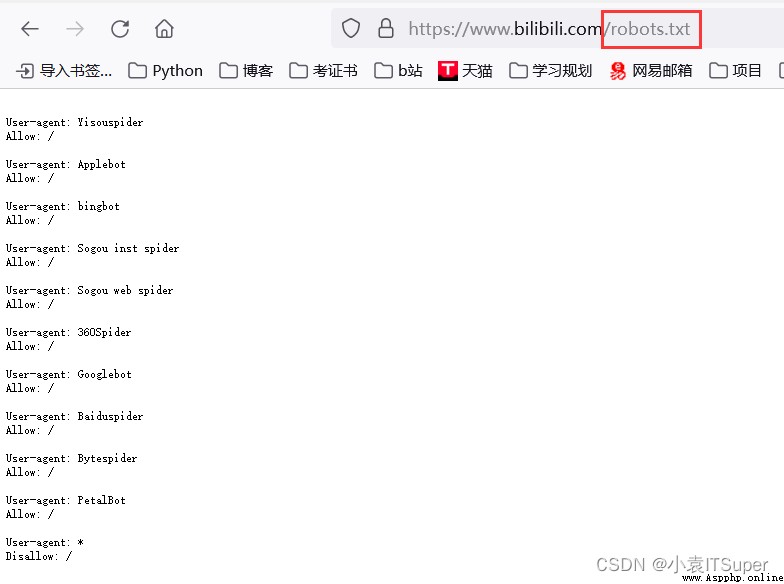This screenshot has height=584, width=784.
Task: Click the browser forward arrow
Action: (75, 29)
